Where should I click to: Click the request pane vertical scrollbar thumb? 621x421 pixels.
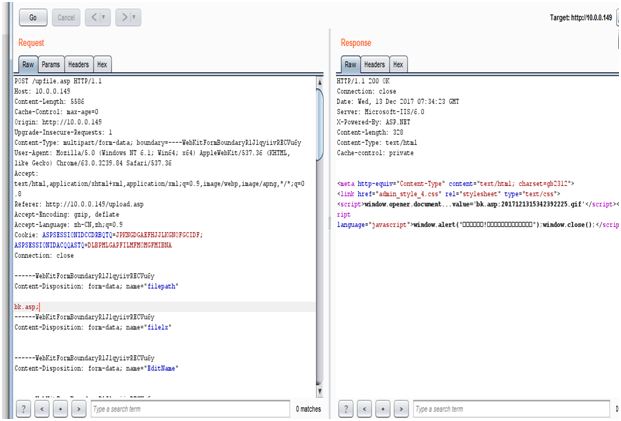click(320, 124)
